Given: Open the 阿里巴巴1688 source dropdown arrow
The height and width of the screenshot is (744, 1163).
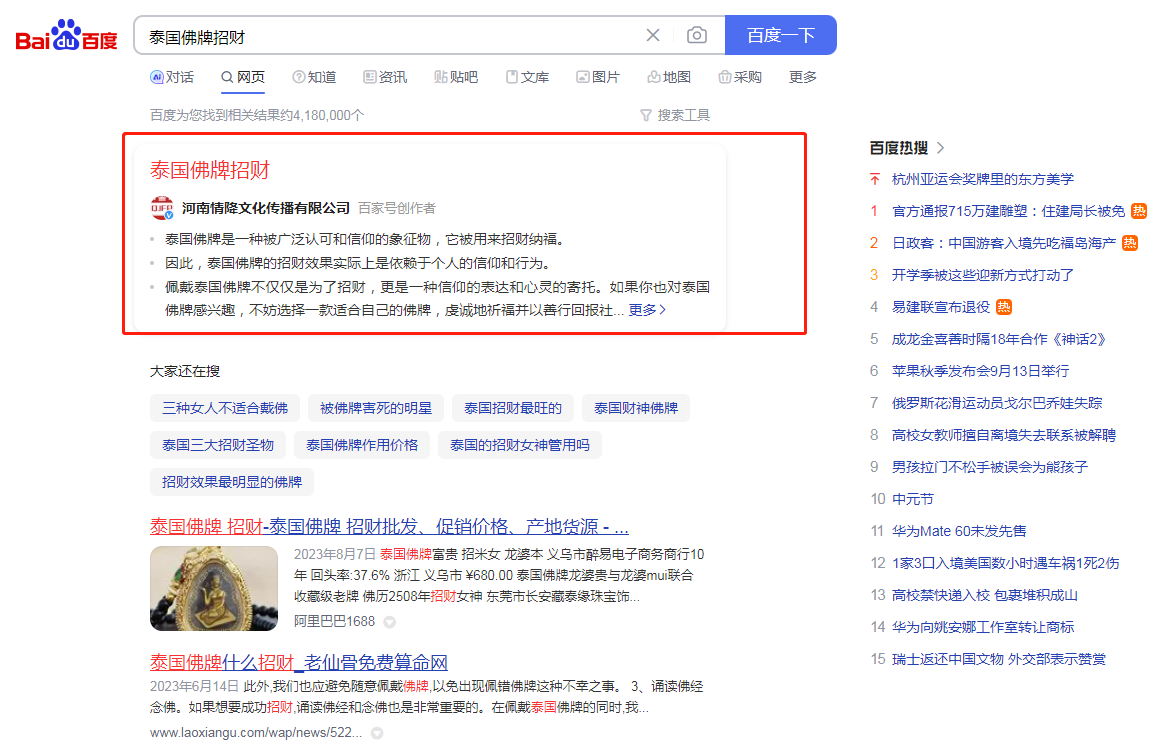Looking at the screenshot, I should point(389,622).
